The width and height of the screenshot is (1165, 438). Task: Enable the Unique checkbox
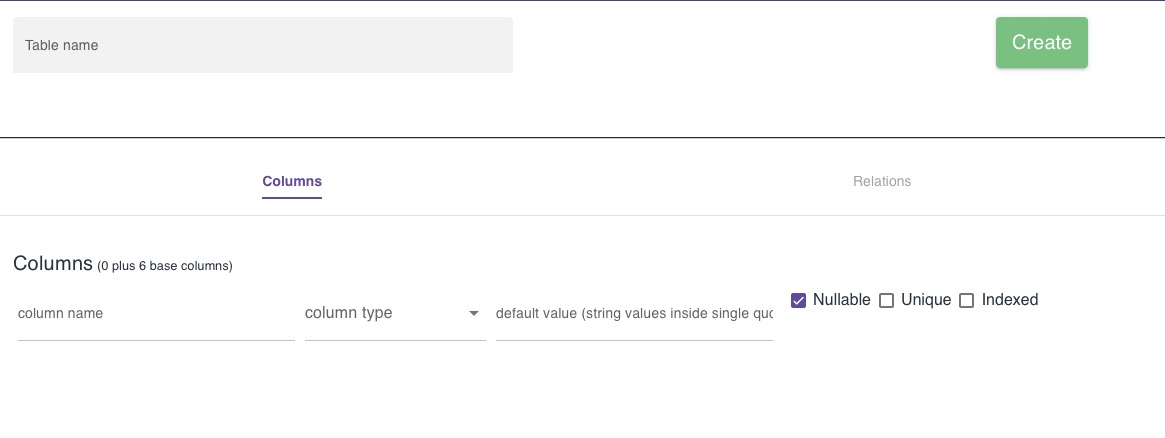click(886, 300)
